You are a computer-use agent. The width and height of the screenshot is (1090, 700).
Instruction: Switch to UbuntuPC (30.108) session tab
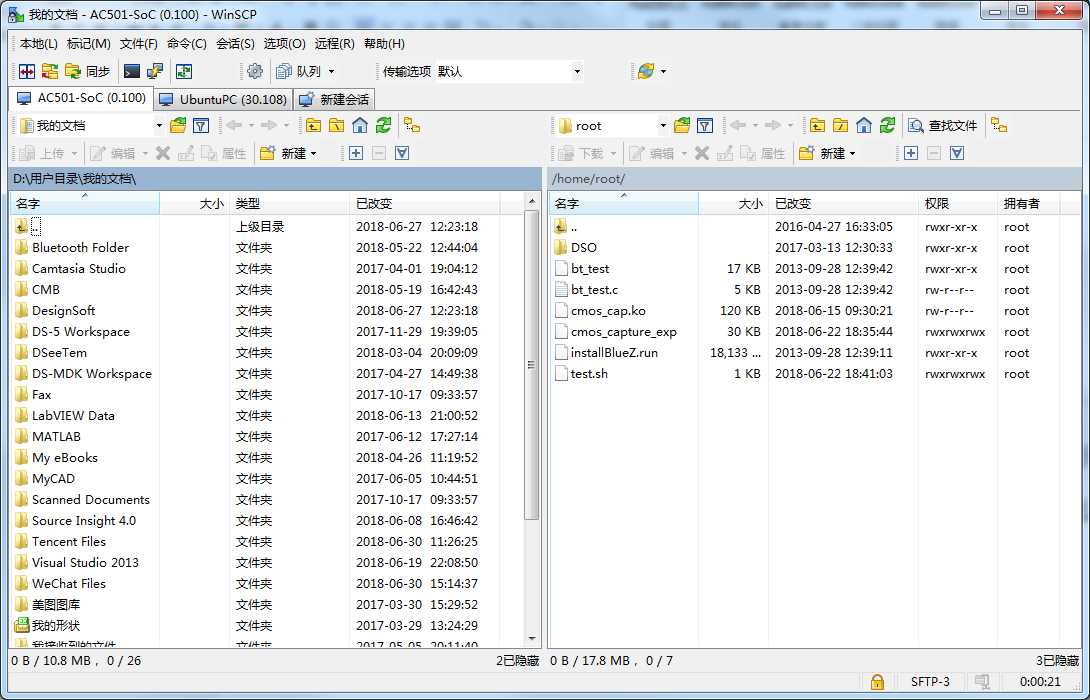point(223,99)
